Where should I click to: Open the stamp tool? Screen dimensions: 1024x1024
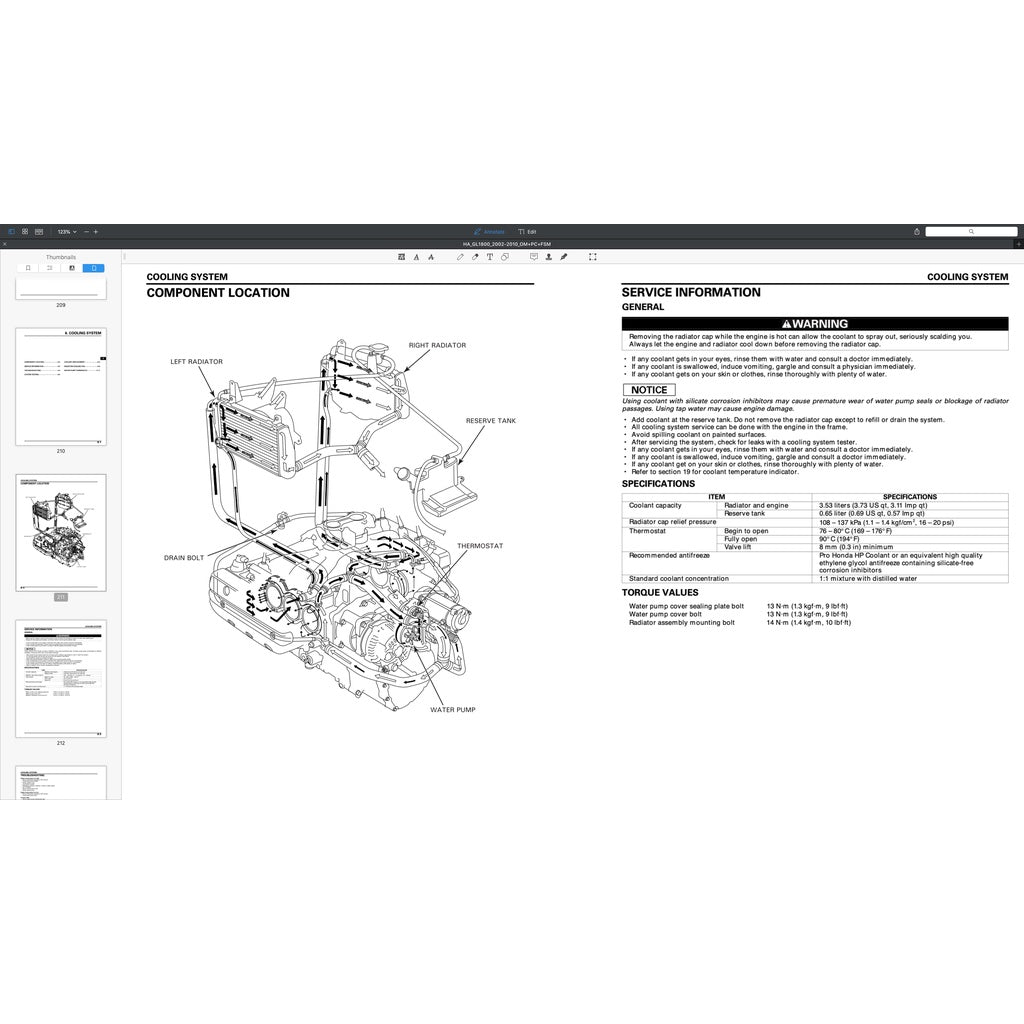(x=549, y=257)
